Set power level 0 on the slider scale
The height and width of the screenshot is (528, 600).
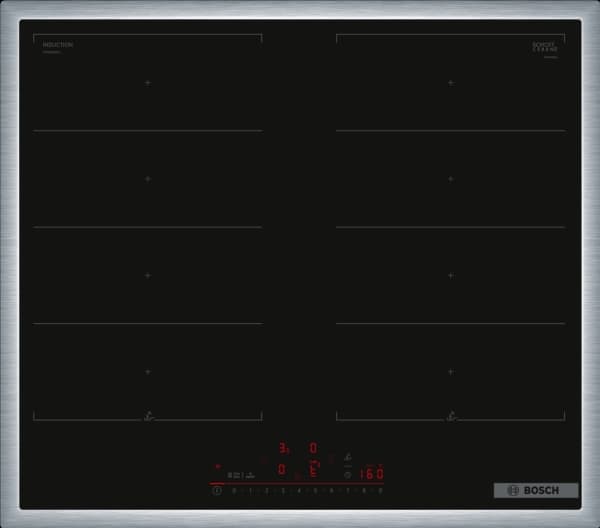[234, 491]
